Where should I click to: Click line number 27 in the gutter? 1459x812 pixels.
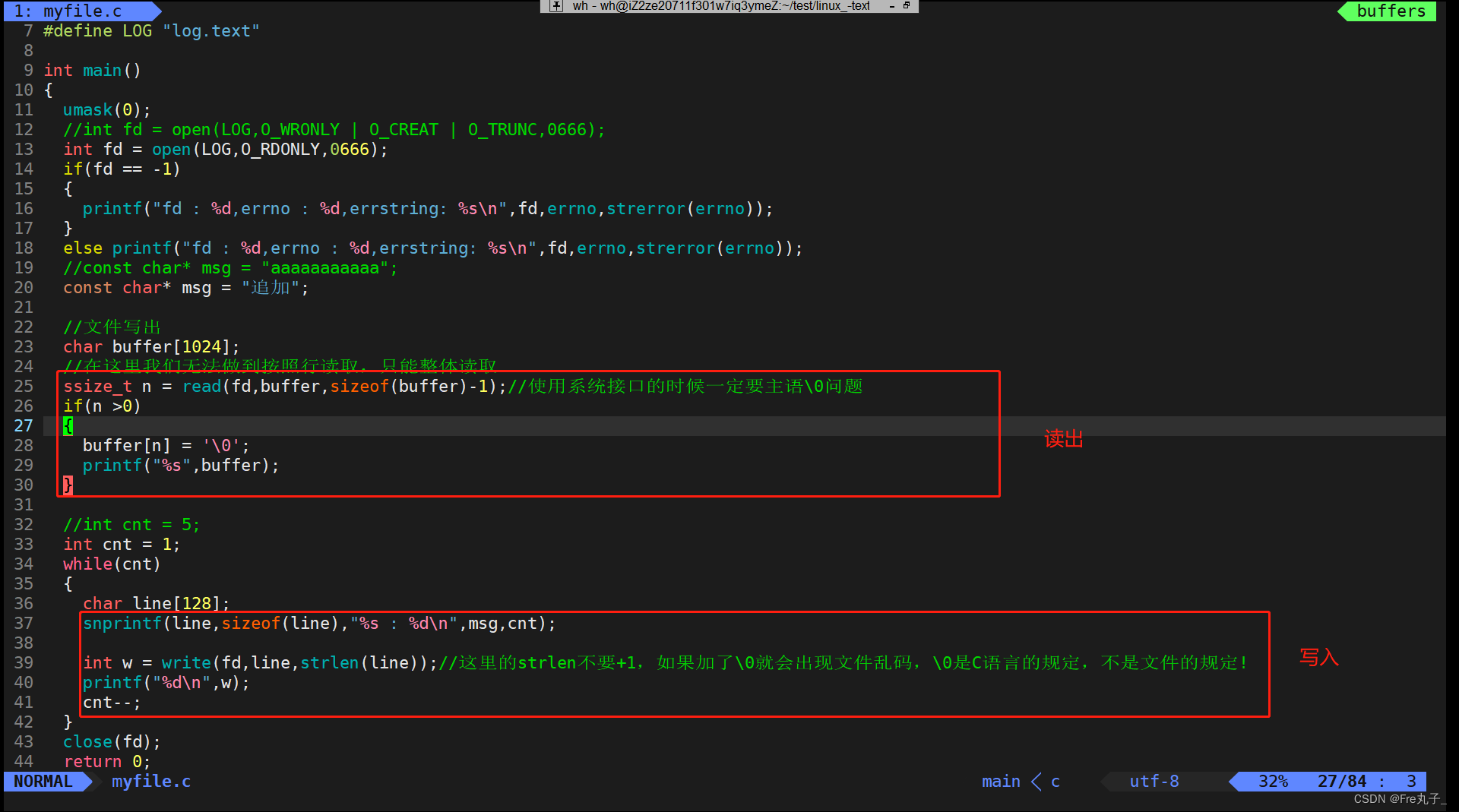pos(24,426)
